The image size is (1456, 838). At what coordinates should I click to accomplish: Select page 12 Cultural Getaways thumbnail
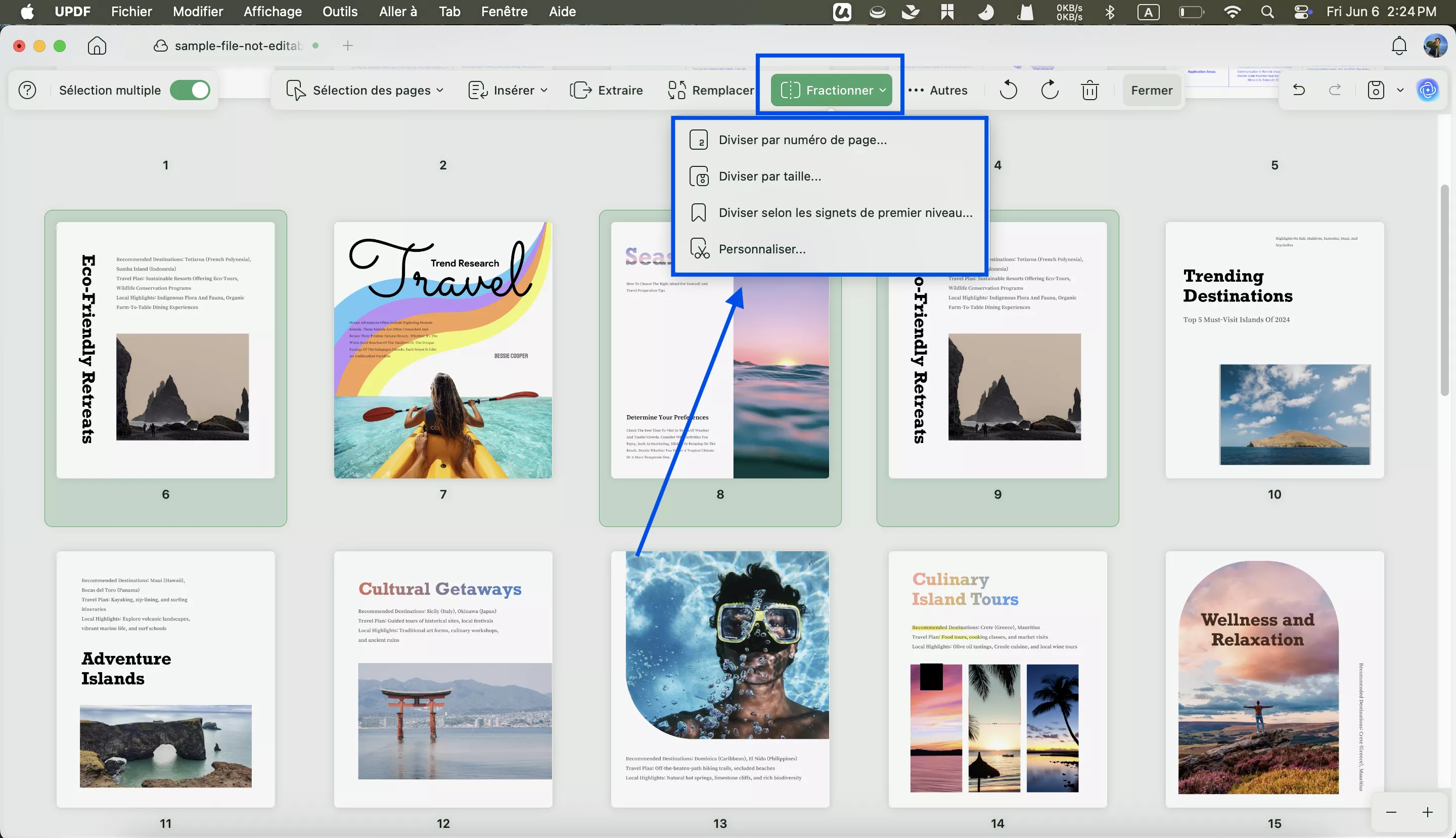pyautogui.click(x=443, y=679)
